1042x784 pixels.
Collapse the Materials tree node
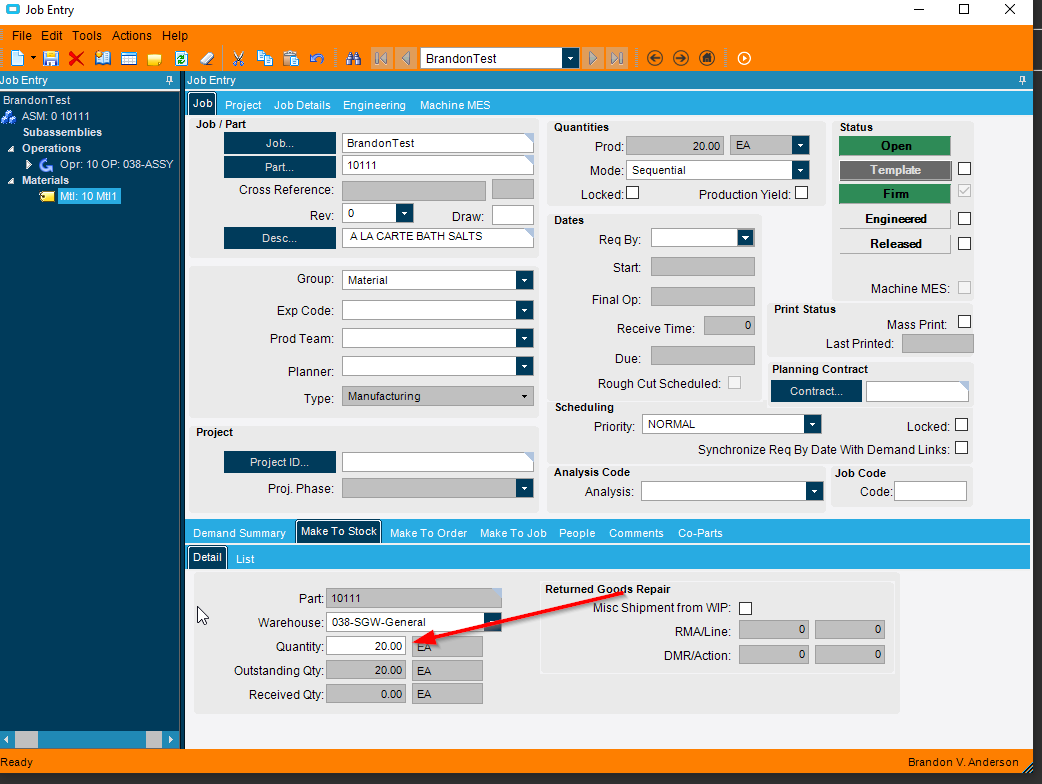click(11, 181)
